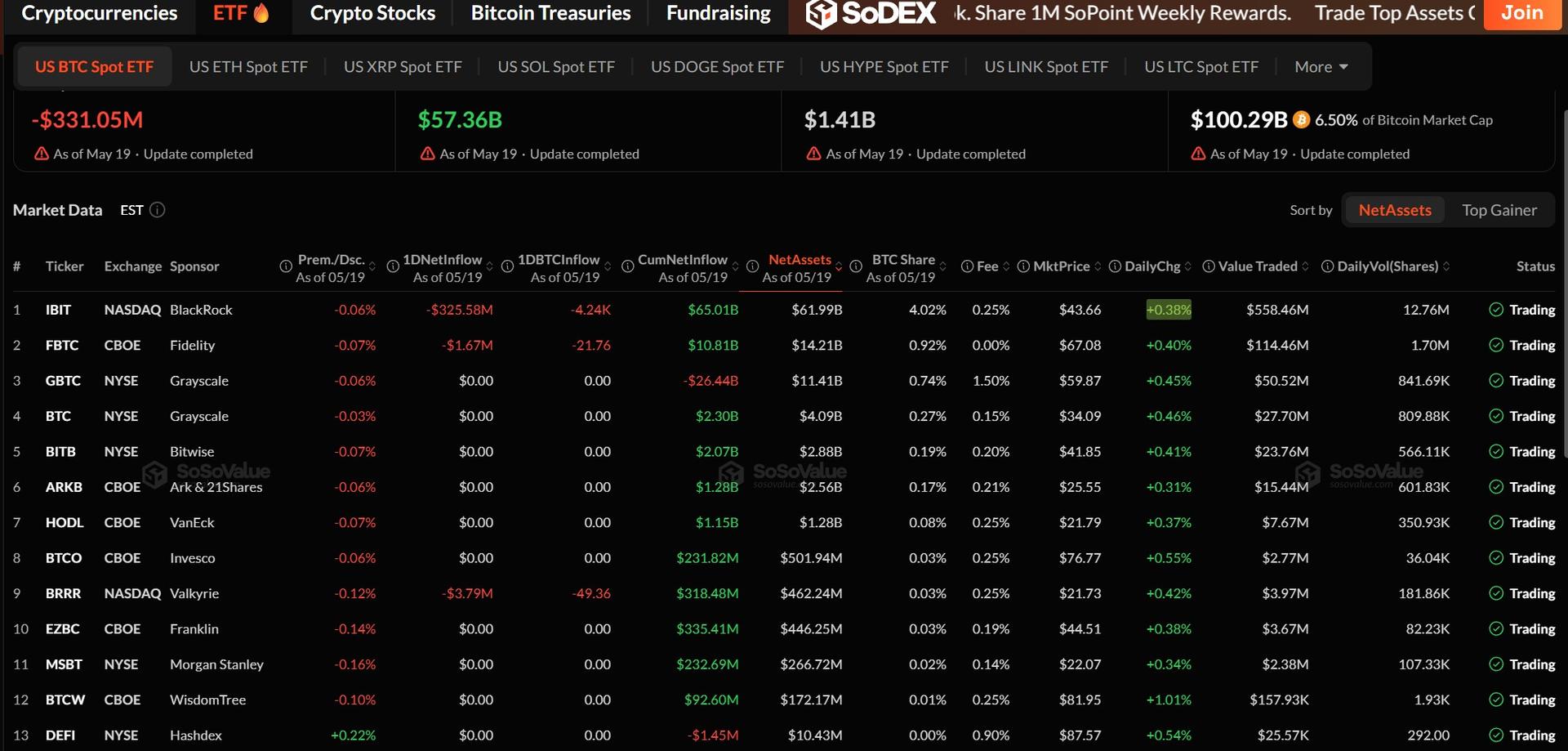The image size is (1568, 751).
Task: Click the 1DBTCInflow column info icon
Action: click(x=507, y=266)
